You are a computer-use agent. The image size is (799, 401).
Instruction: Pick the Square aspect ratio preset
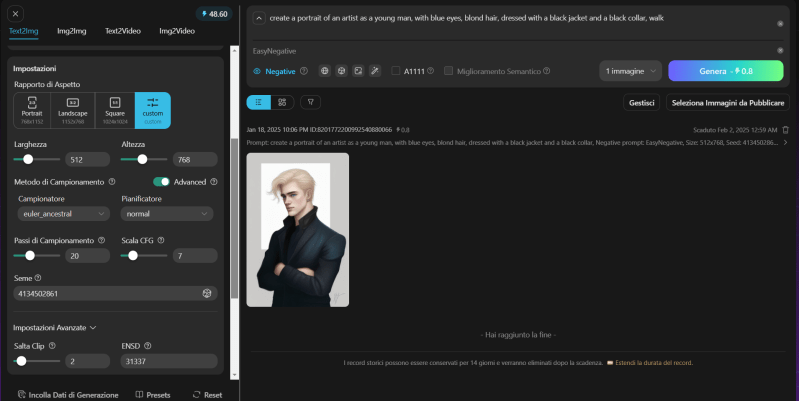click(114, 109)
